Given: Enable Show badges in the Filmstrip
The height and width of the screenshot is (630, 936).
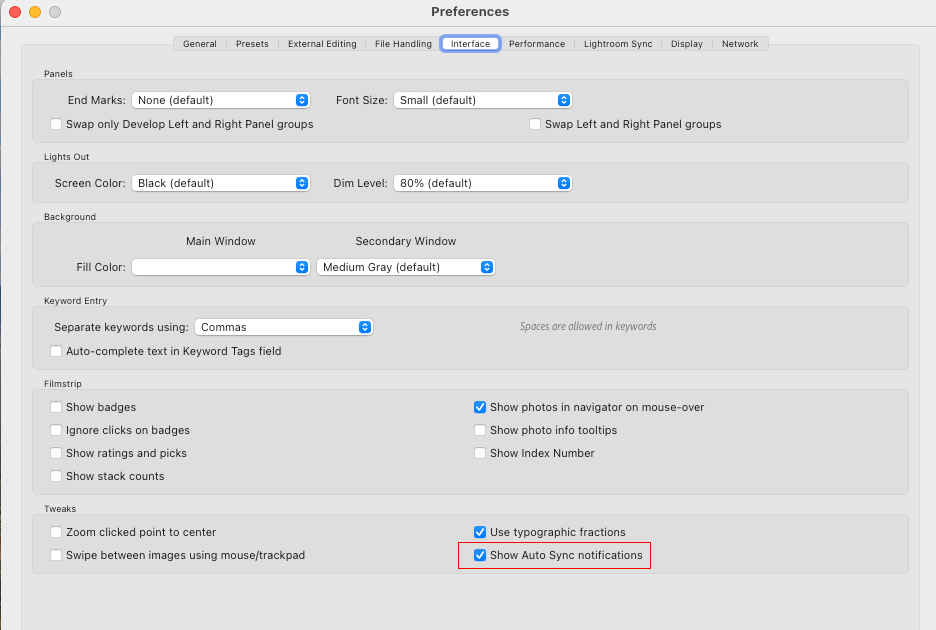Looking at the screenshot, I should [56, 407].
